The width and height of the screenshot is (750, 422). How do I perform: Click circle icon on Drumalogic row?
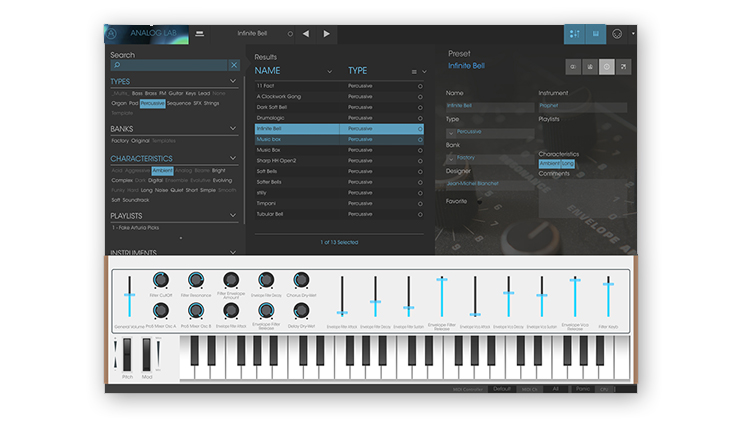pos(420,118)
